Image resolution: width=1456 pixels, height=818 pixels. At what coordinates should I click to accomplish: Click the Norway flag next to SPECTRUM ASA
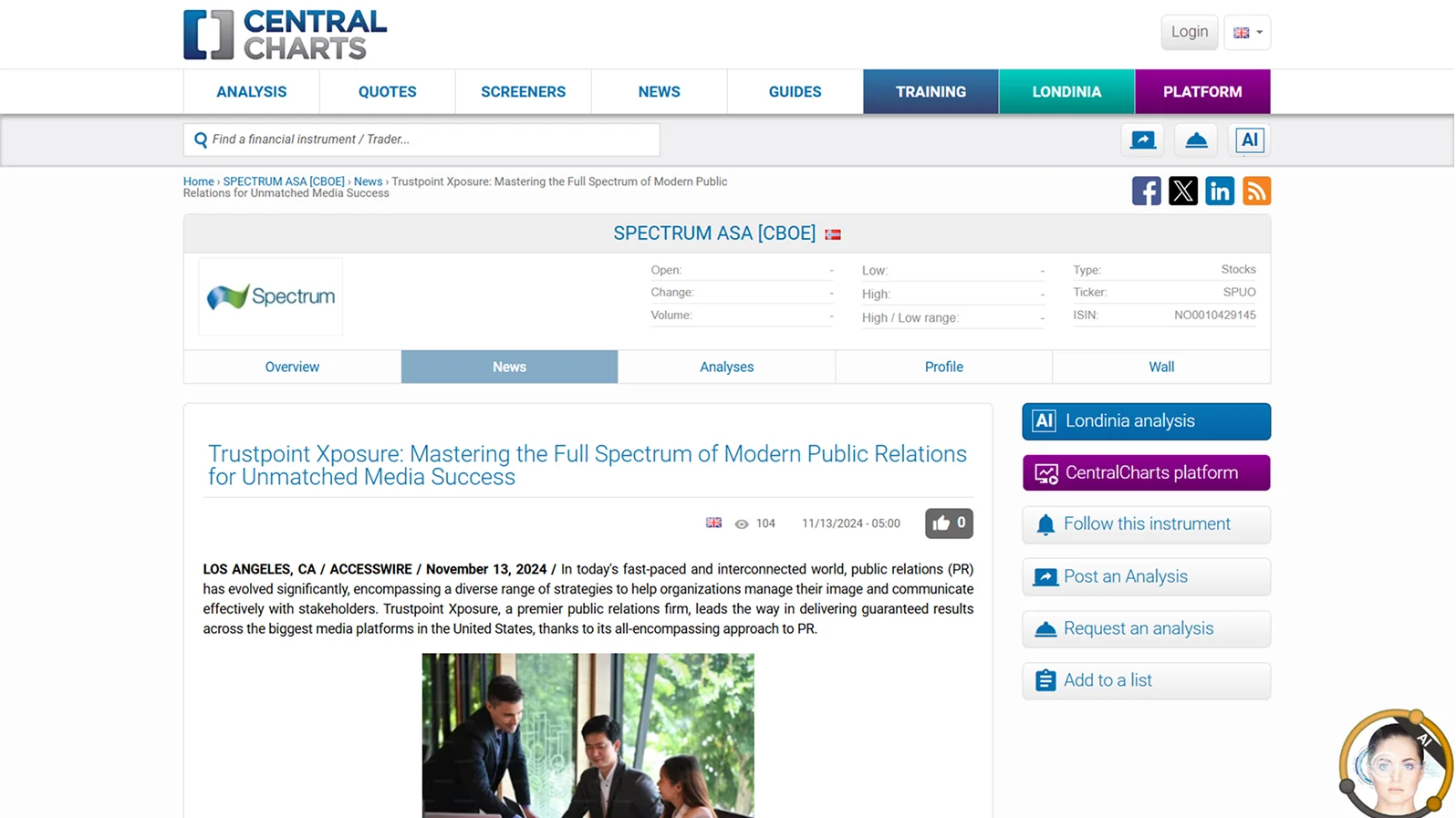point(833,234)
